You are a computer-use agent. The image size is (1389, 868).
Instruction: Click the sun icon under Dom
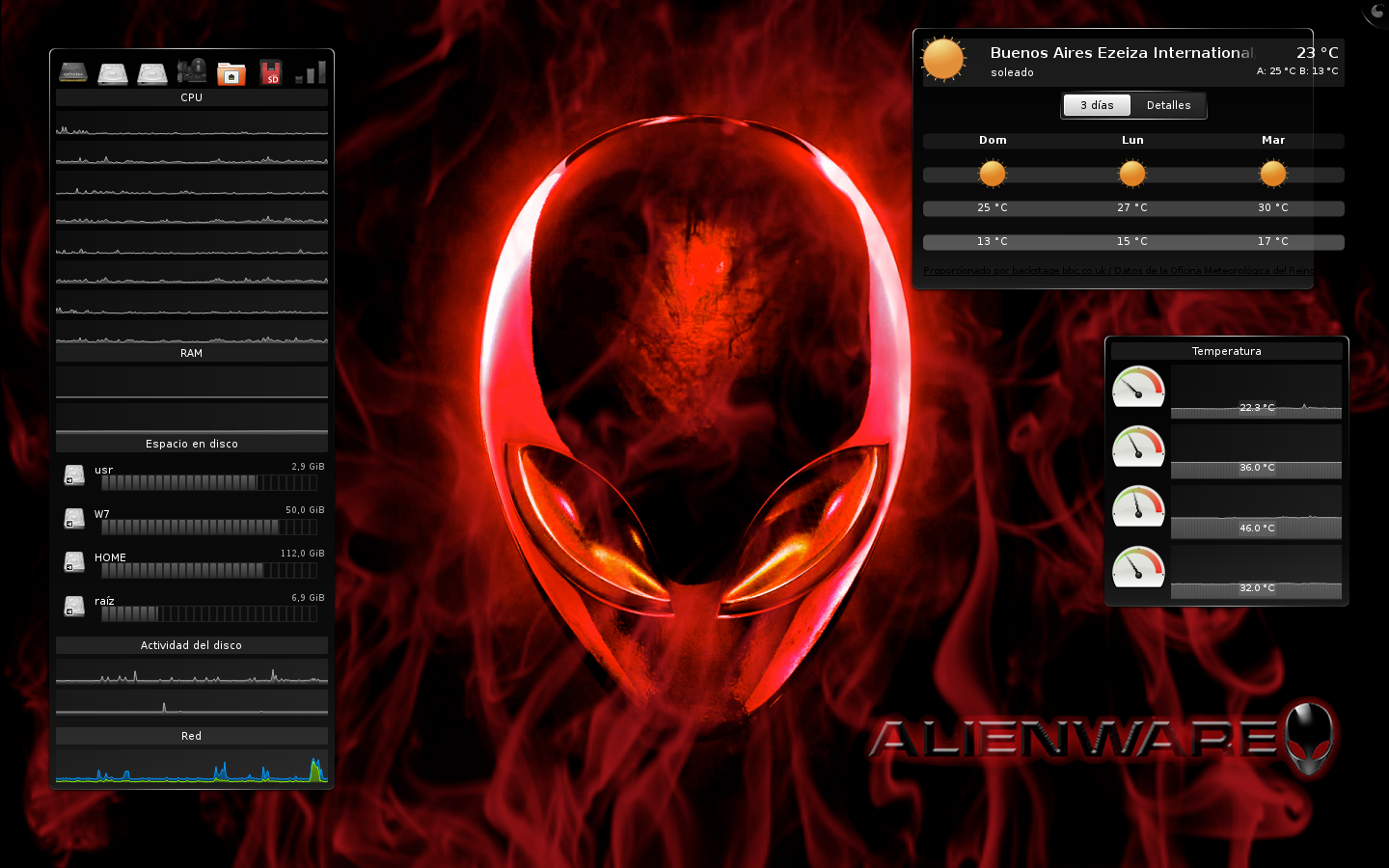point(993,174)
